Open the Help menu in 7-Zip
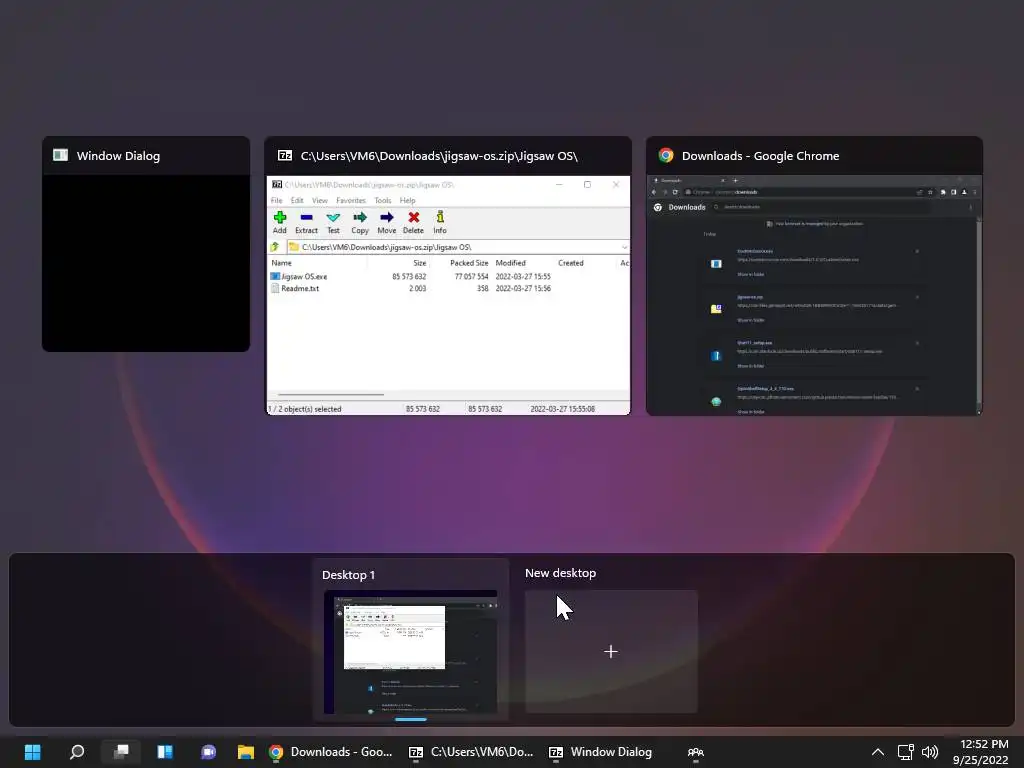 click(x=408, y=200)
